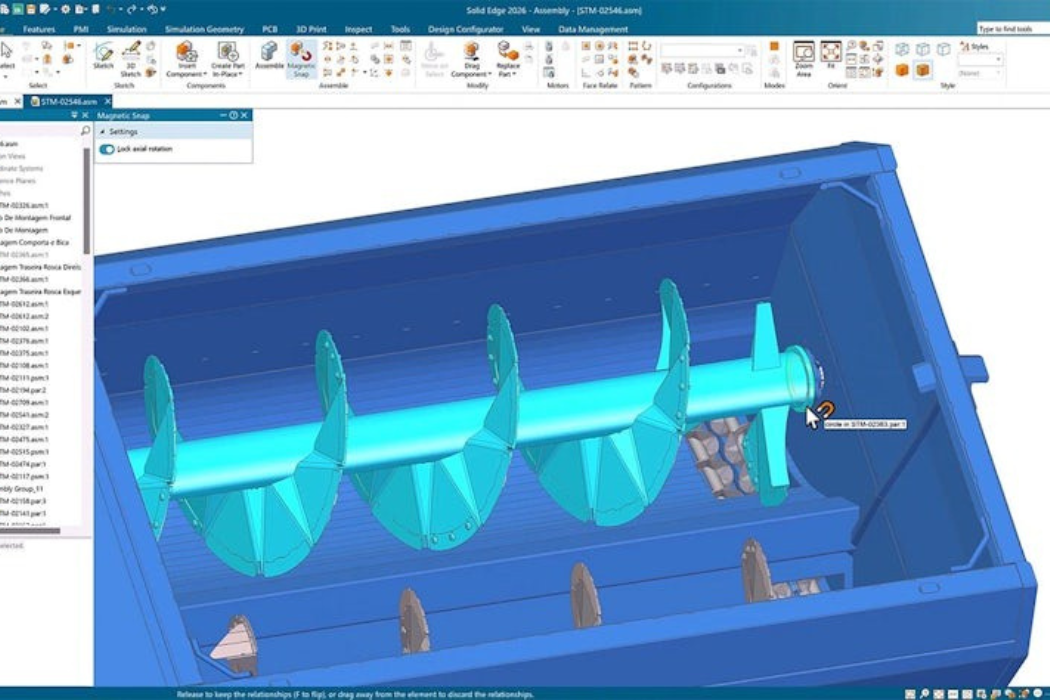Click the Zoom Area tool
This screenshot has width=1050, height=700.
(x=804, y=59)
